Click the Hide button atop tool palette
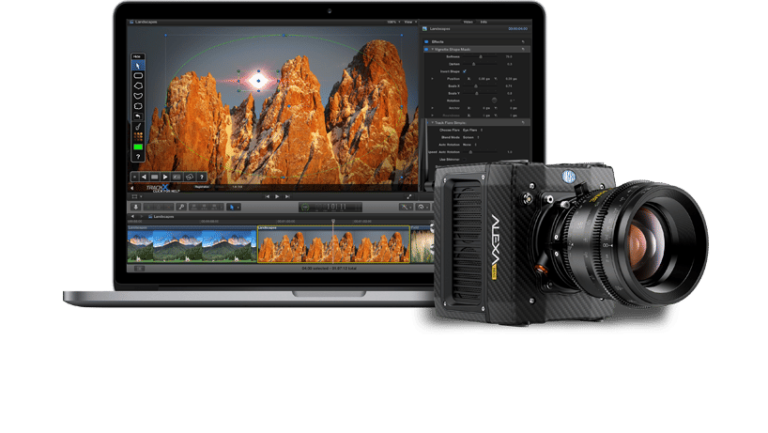The width and height of the screenshot is (768, 433). pos(137,56)
